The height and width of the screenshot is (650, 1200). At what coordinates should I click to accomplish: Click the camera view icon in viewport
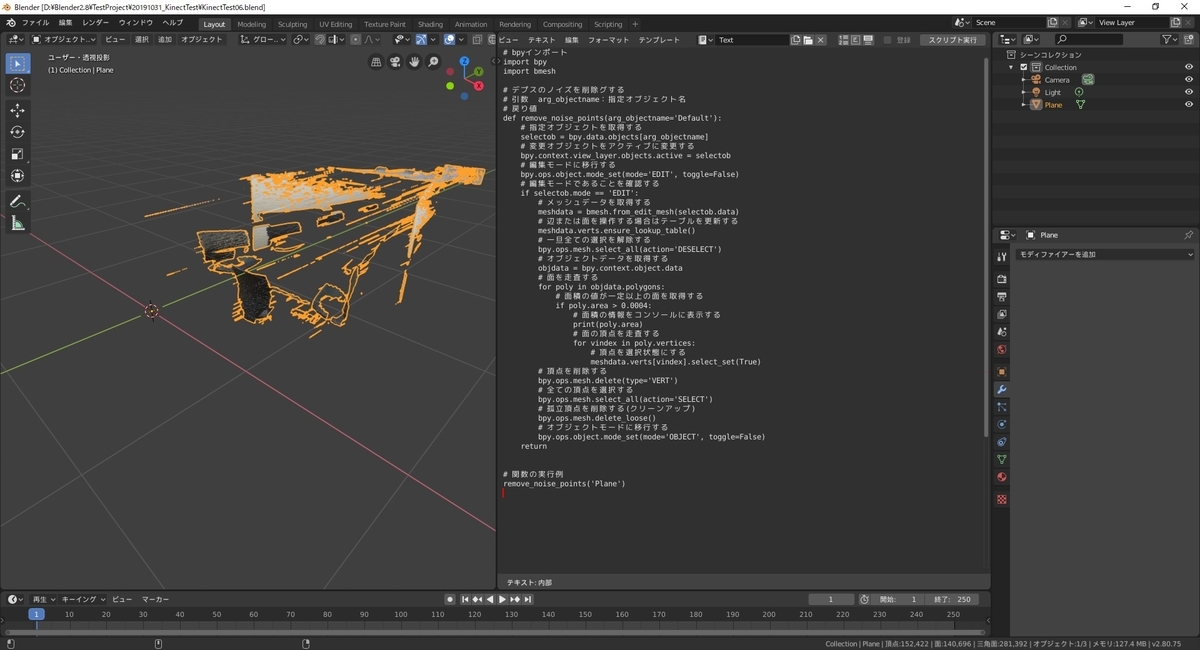395,62
